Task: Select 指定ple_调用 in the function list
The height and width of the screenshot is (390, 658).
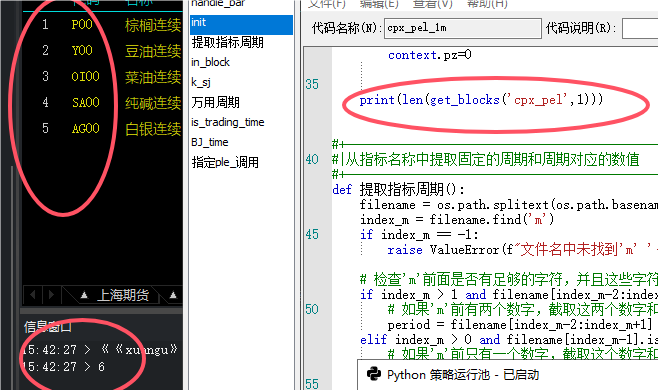Action: coord(225,162)
